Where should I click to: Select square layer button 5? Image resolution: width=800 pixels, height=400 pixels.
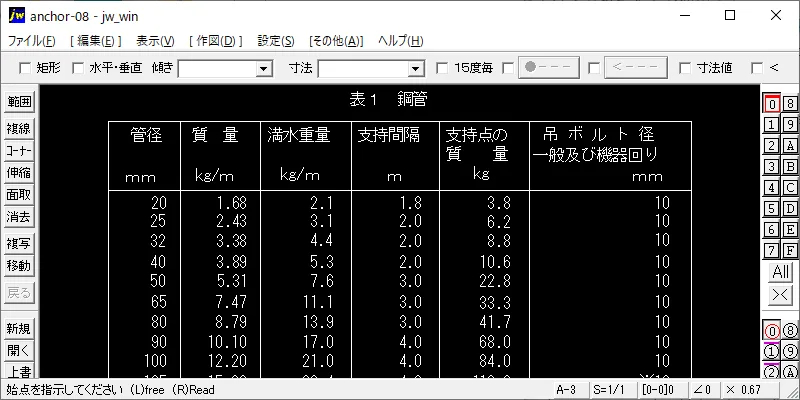pos(772,209)
